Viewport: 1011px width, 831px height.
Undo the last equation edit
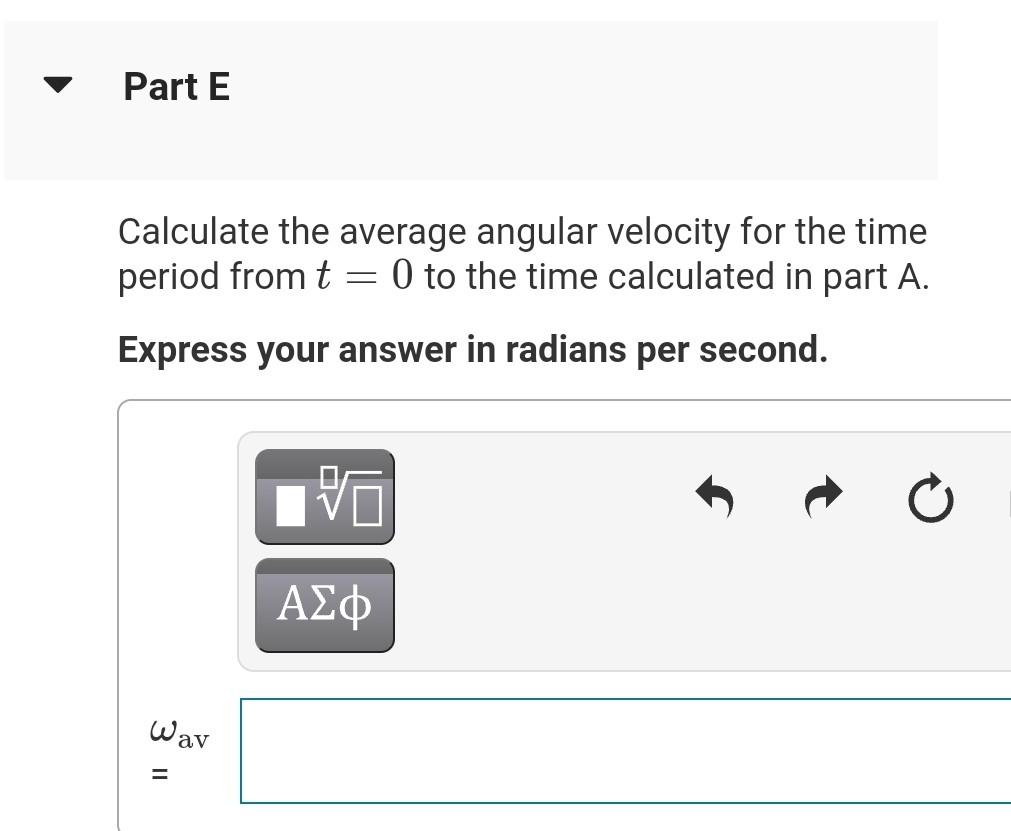coord(714,497)
